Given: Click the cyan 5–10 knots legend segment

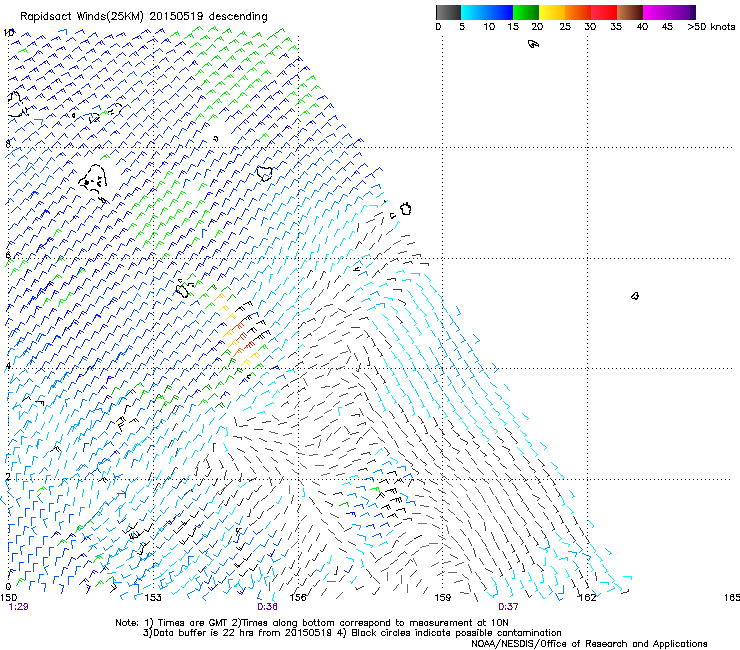Looking at the screenshot, I should click(474, 12).
